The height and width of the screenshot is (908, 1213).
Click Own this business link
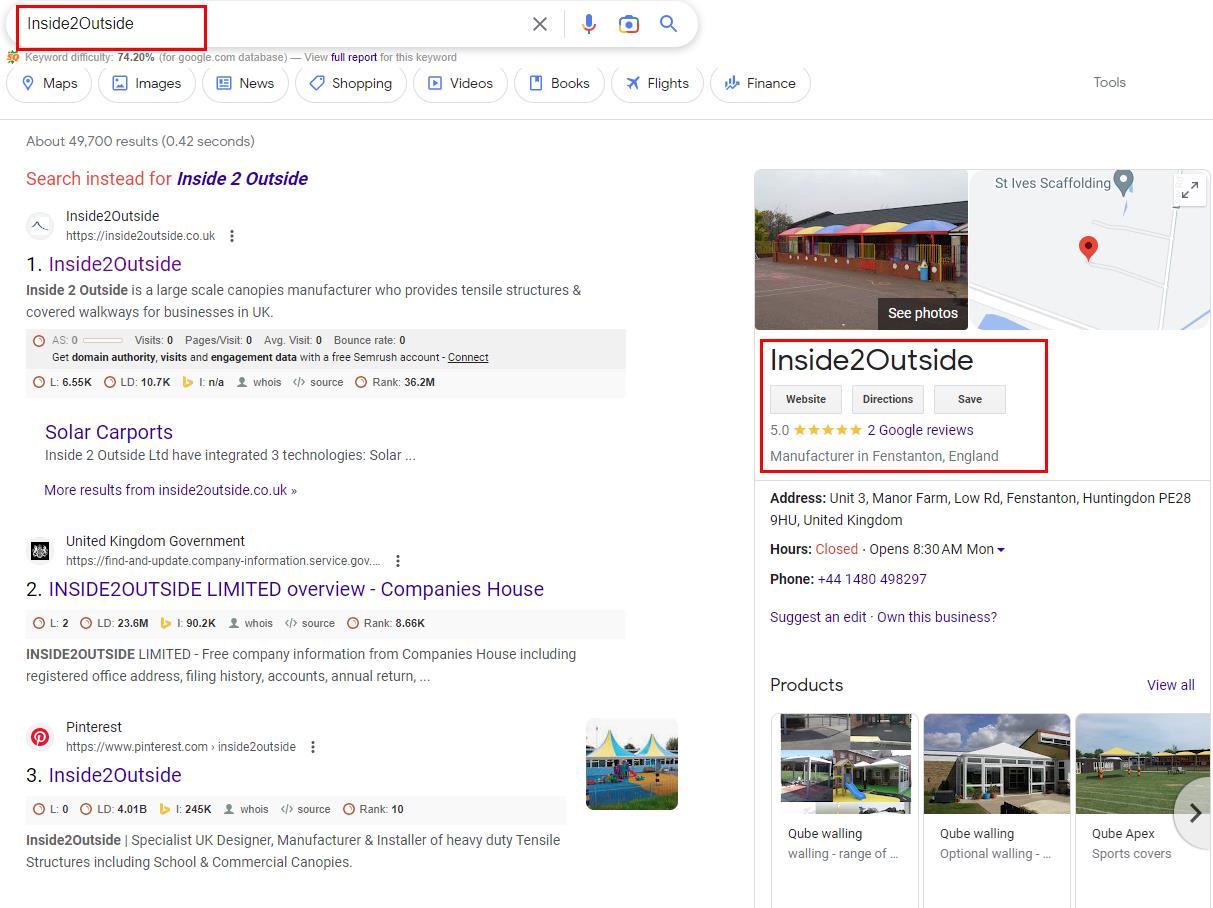click(937, 617)
